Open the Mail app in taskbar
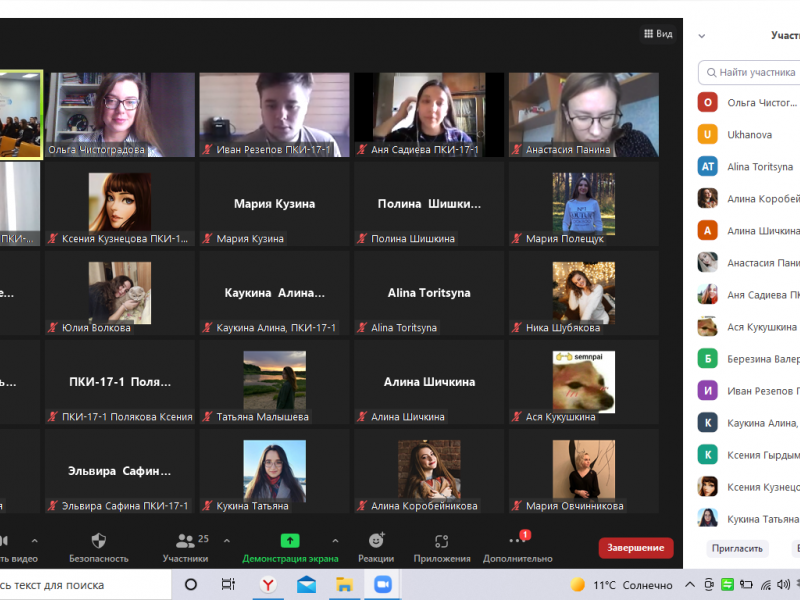 pyautogui.click(x=306, y=584)
